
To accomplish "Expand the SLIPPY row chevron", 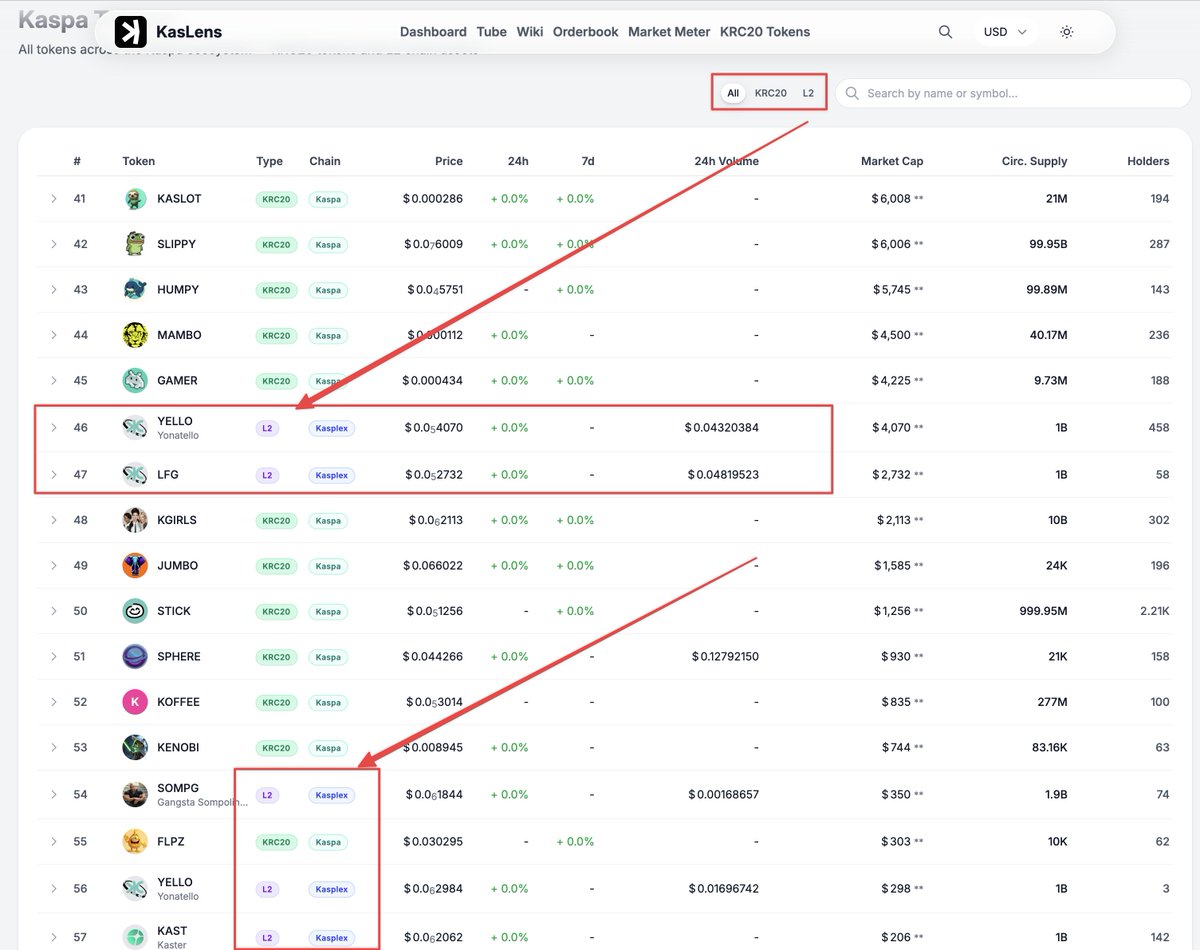I will click(54, 244).
